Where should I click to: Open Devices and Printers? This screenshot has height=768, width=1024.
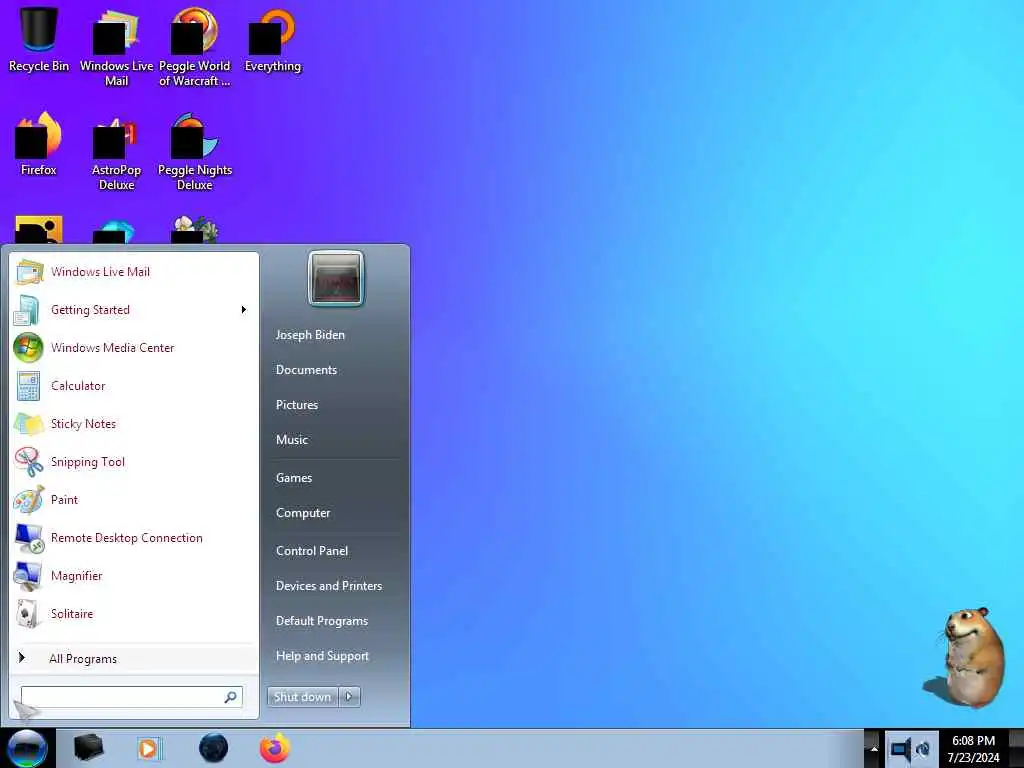(329, 586)
